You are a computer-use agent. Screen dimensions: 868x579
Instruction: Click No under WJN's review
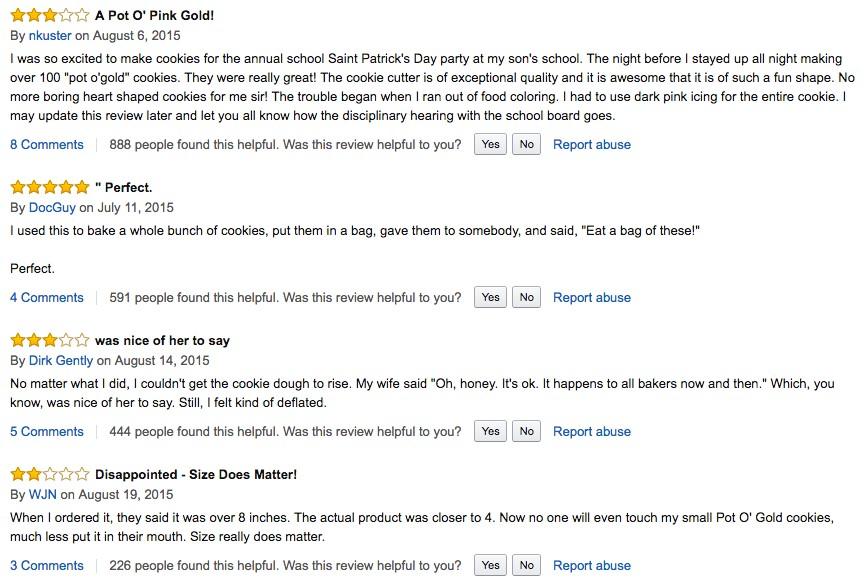click(x=526, y=565)
